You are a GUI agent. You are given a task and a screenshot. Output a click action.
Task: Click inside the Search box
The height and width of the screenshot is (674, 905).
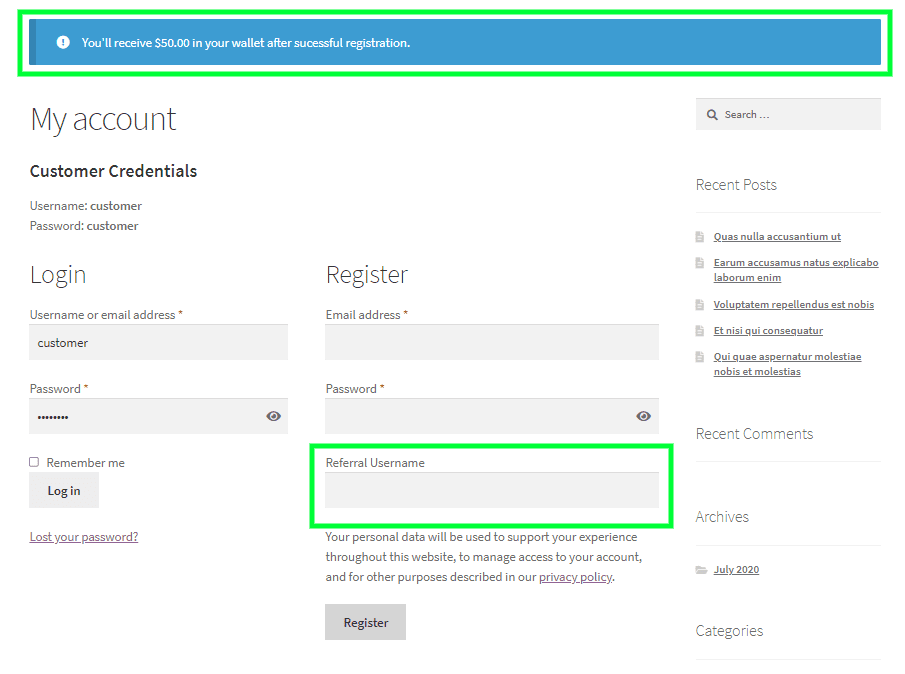coord(790,114)
